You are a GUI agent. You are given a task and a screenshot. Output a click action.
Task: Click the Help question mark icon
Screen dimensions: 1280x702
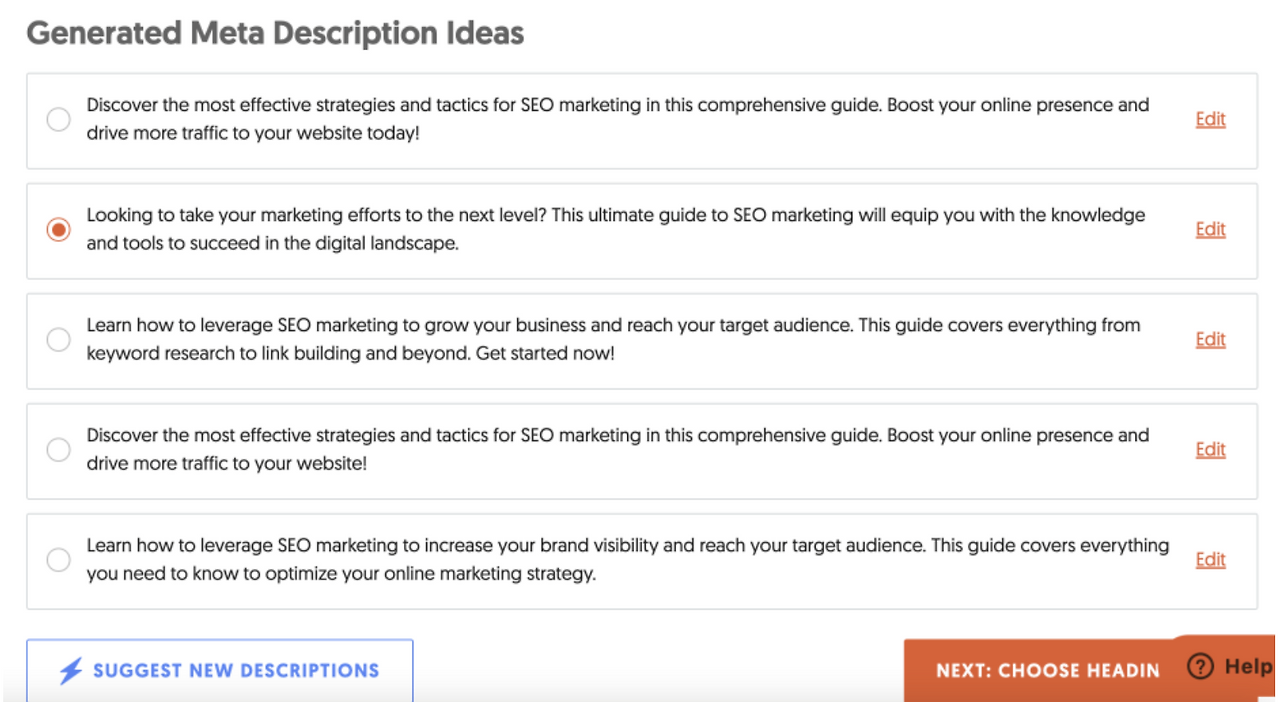(x=1201, y=667)
